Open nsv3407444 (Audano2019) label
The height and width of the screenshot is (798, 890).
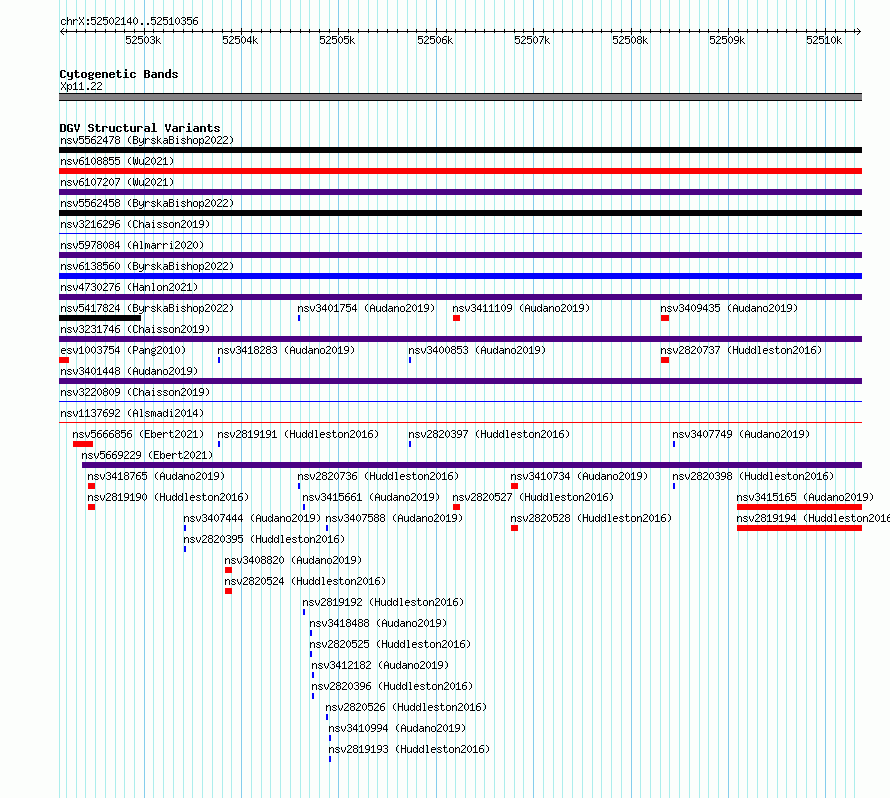coord(252,518)
